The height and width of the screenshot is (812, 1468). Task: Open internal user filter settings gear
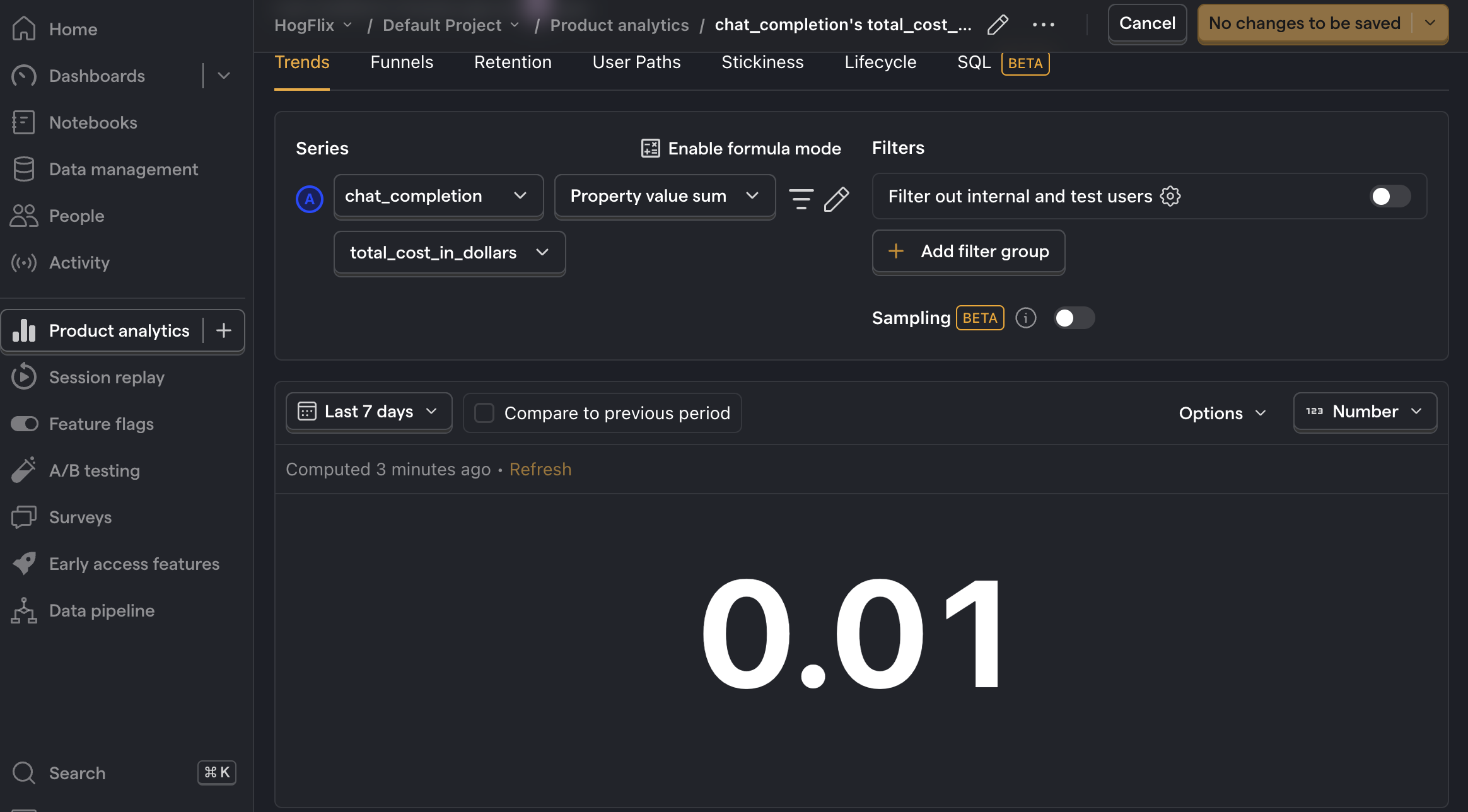coord(1170,196)
